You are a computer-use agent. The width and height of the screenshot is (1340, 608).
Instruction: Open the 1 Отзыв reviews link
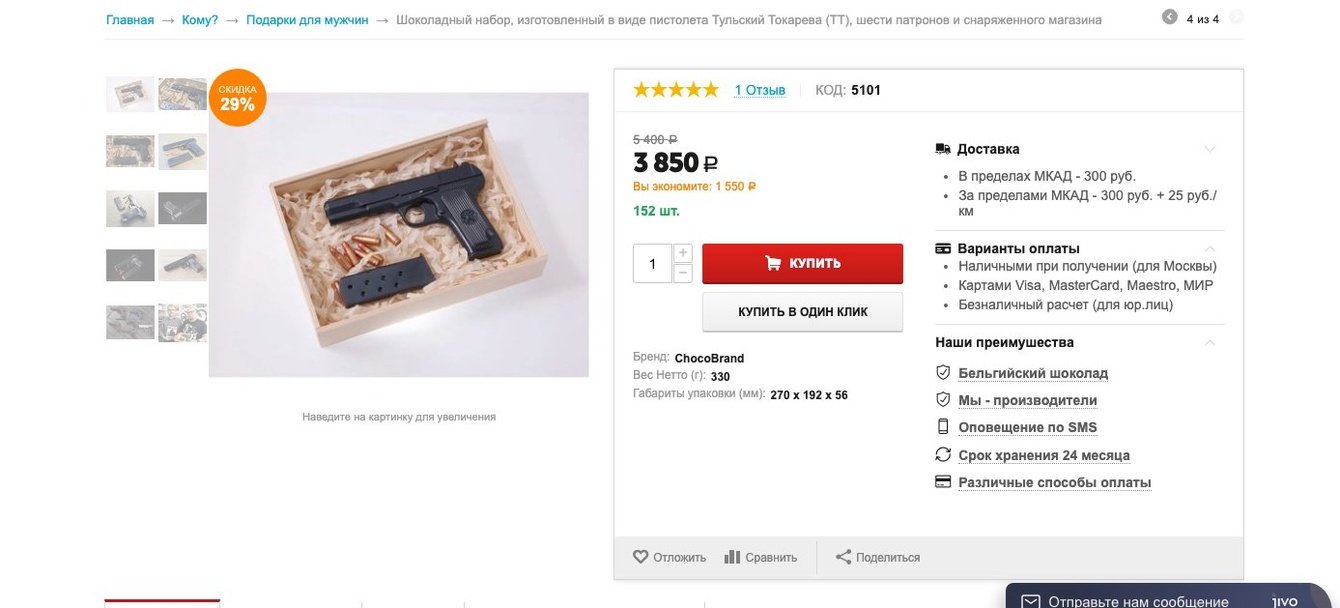[x=760, y=90]
